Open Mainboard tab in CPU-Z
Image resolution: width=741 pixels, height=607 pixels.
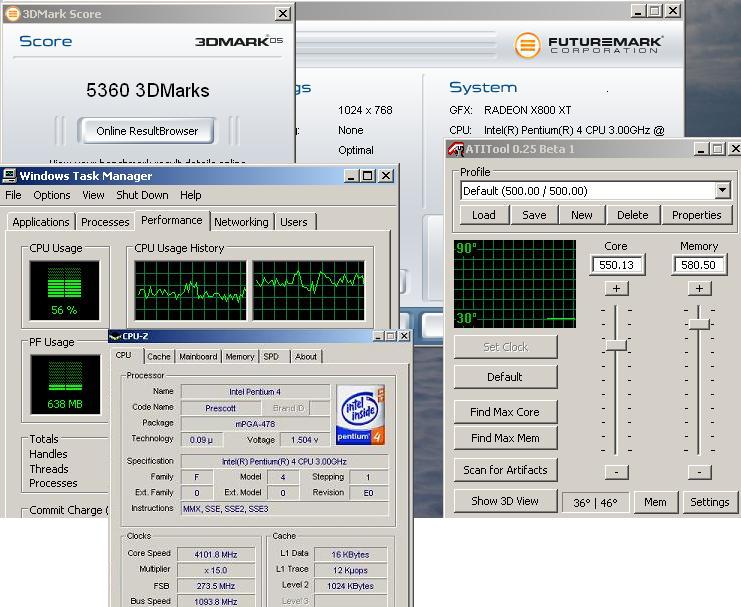coord(198,356)
